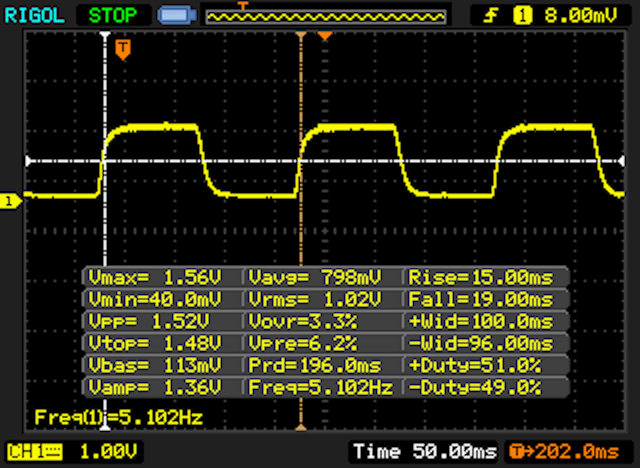The image size is (640, 468).
Task: Click the Vpp= 1.52V measurement
Action: click(149, 322)
